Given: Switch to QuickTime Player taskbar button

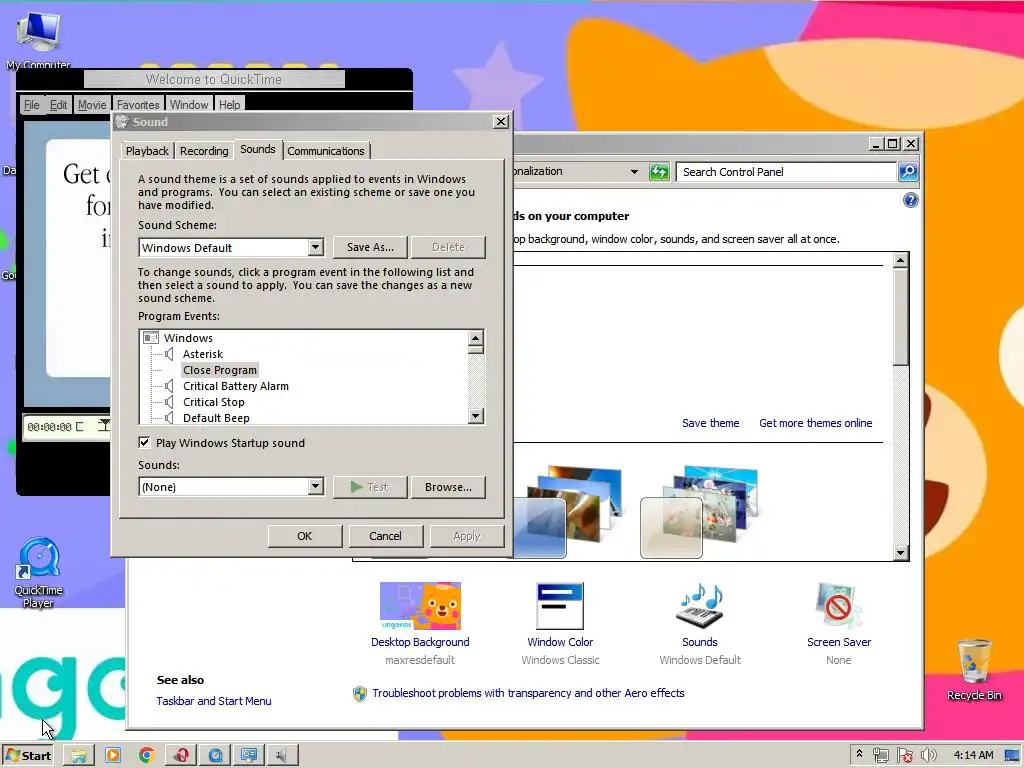Looking at the screenshot, I should (215, 756).
